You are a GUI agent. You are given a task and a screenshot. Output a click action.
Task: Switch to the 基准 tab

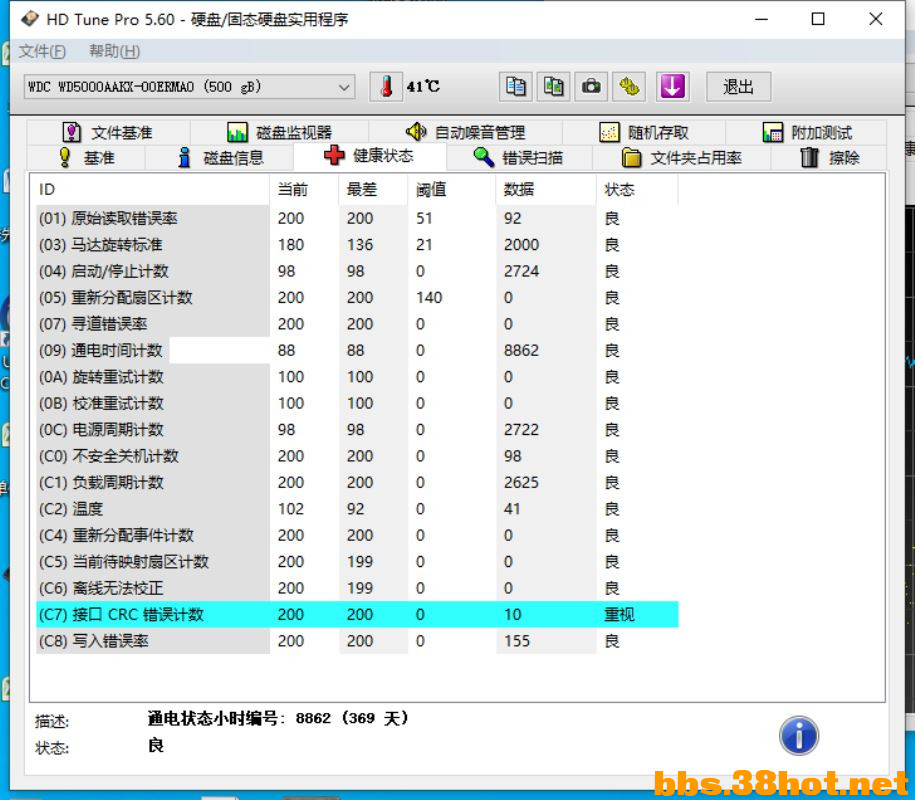86,158
